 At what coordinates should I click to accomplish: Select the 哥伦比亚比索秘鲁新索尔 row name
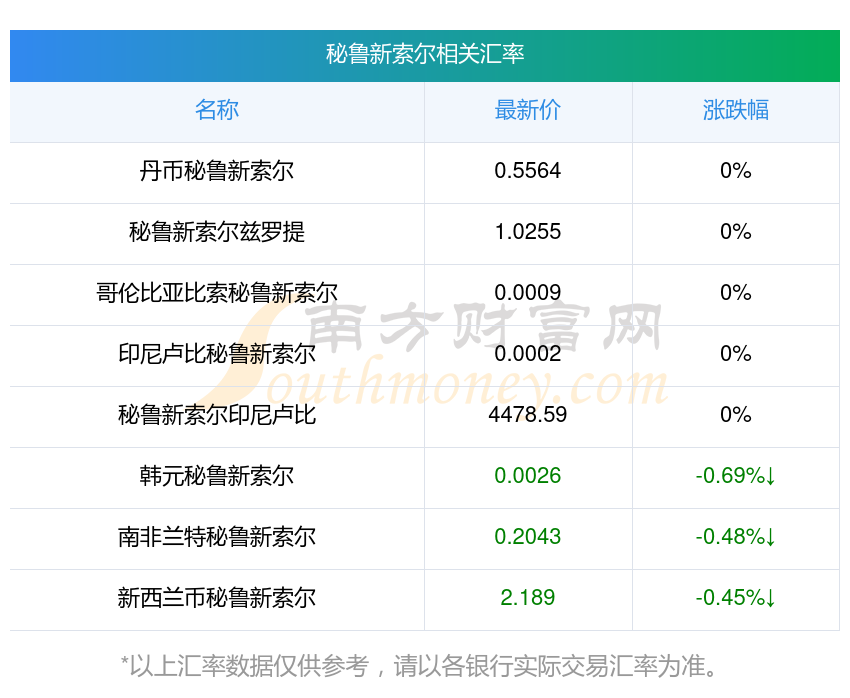[x=217, y=293]
